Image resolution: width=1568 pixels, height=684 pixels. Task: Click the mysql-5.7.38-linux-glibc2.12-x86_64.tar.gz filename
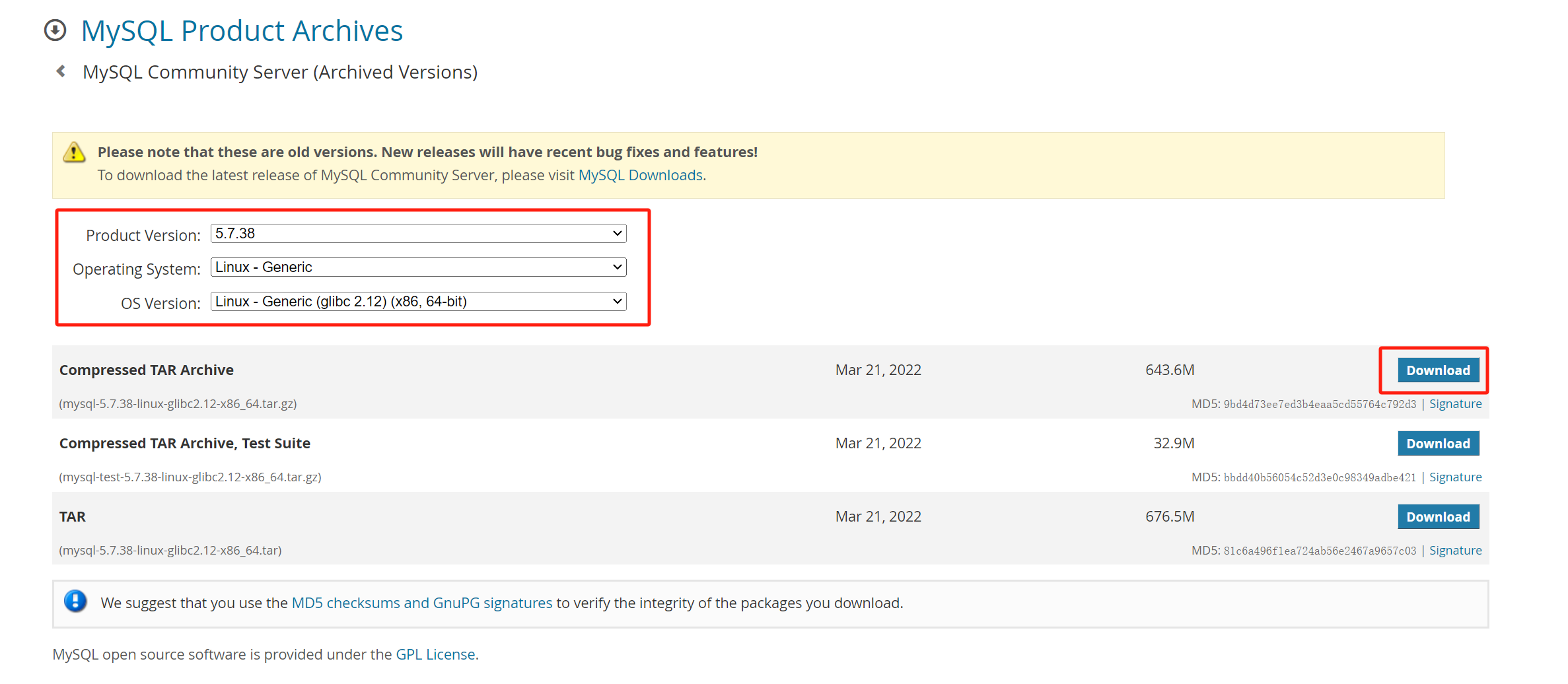pyautogui.click(x=178, y=404)
